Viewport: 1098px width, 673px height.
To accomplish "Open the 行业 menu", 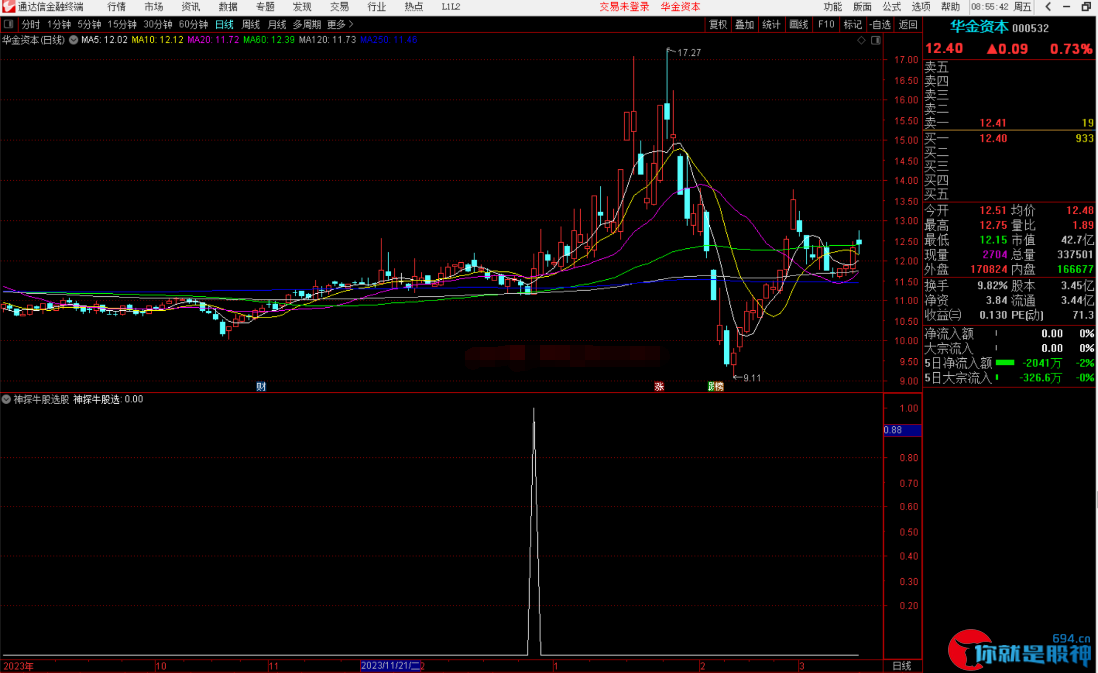I will coord(377,6).
